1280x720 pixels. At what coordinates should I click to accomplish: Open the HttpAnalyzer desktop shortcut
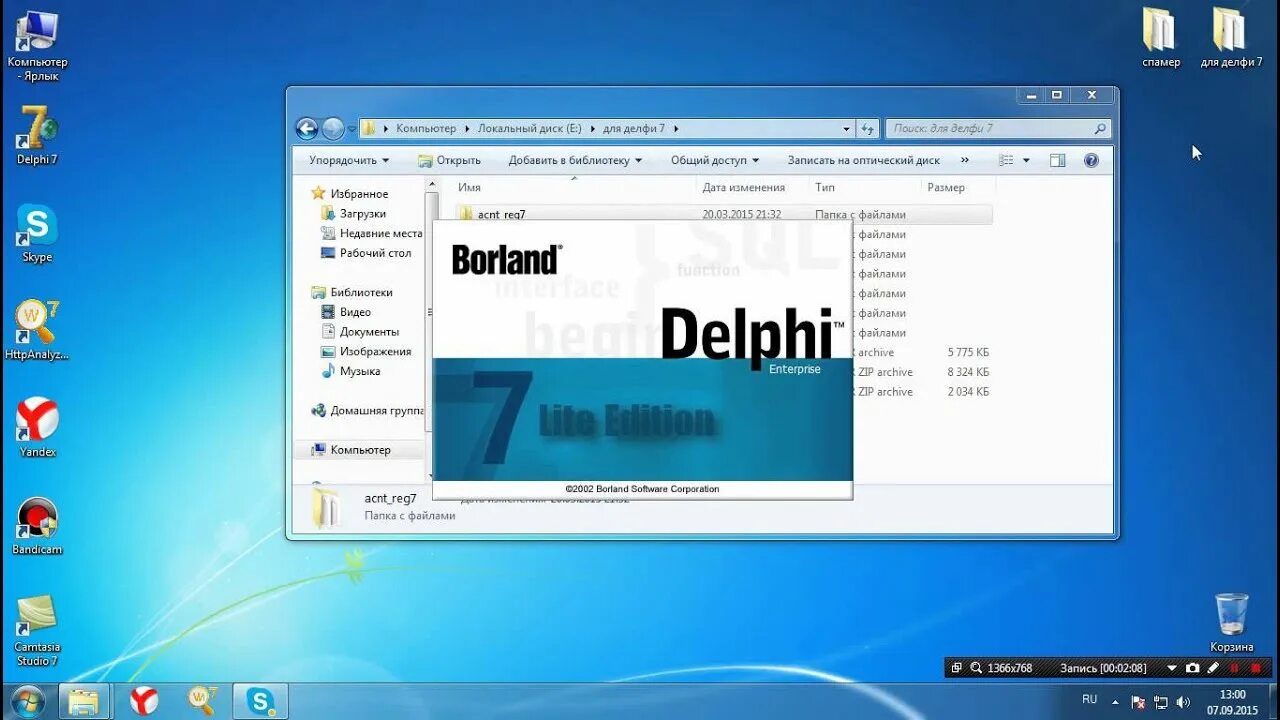click(37, 330)
